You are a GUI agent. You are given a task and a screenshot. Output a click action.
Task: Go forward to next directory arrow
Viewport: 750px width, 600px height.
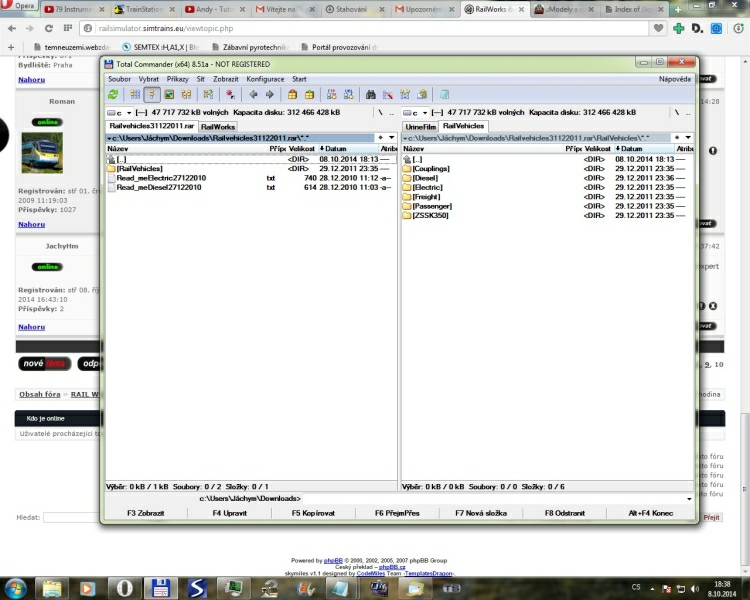[270, 95]
